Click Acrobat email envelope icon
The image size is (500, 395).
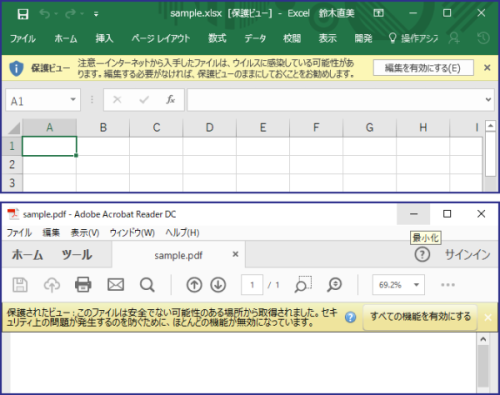point(115,285)
